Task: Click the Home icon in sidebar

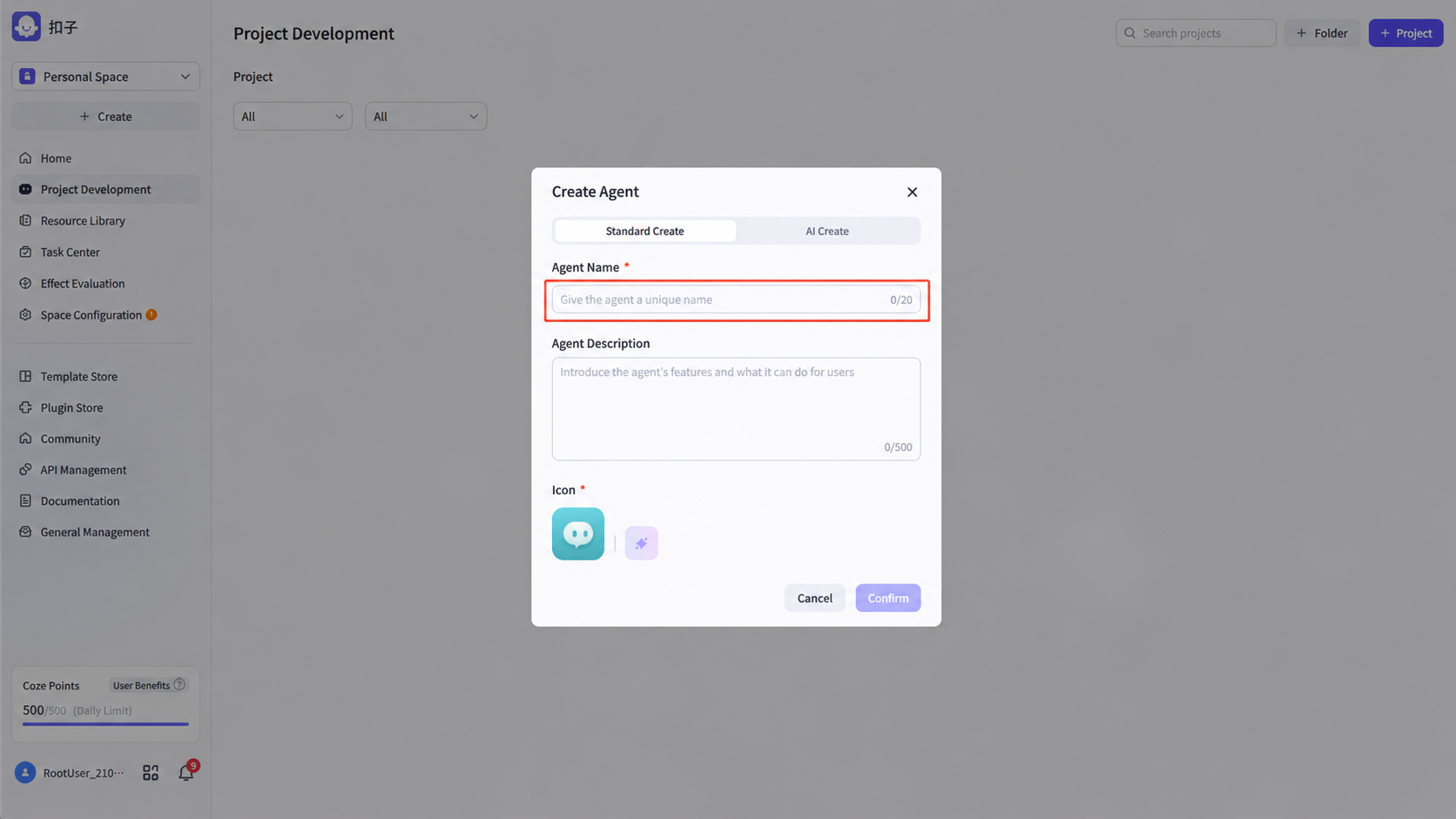Action: [x=25, y=158]
